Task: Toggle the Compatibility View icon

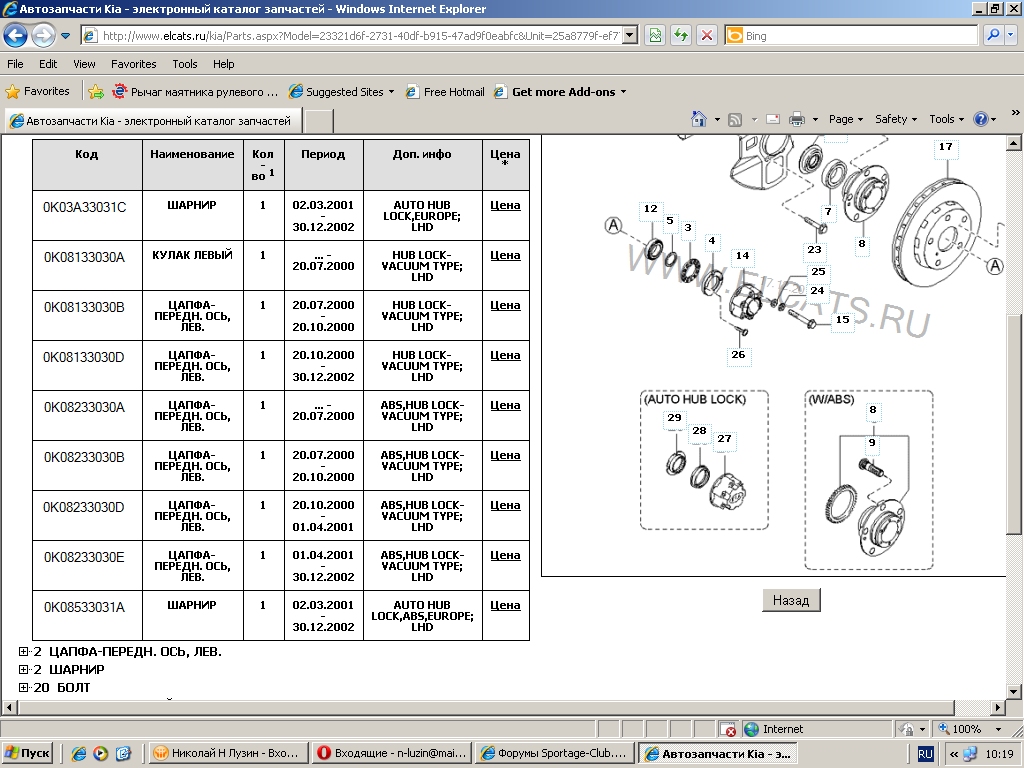Action: (655, 36)
